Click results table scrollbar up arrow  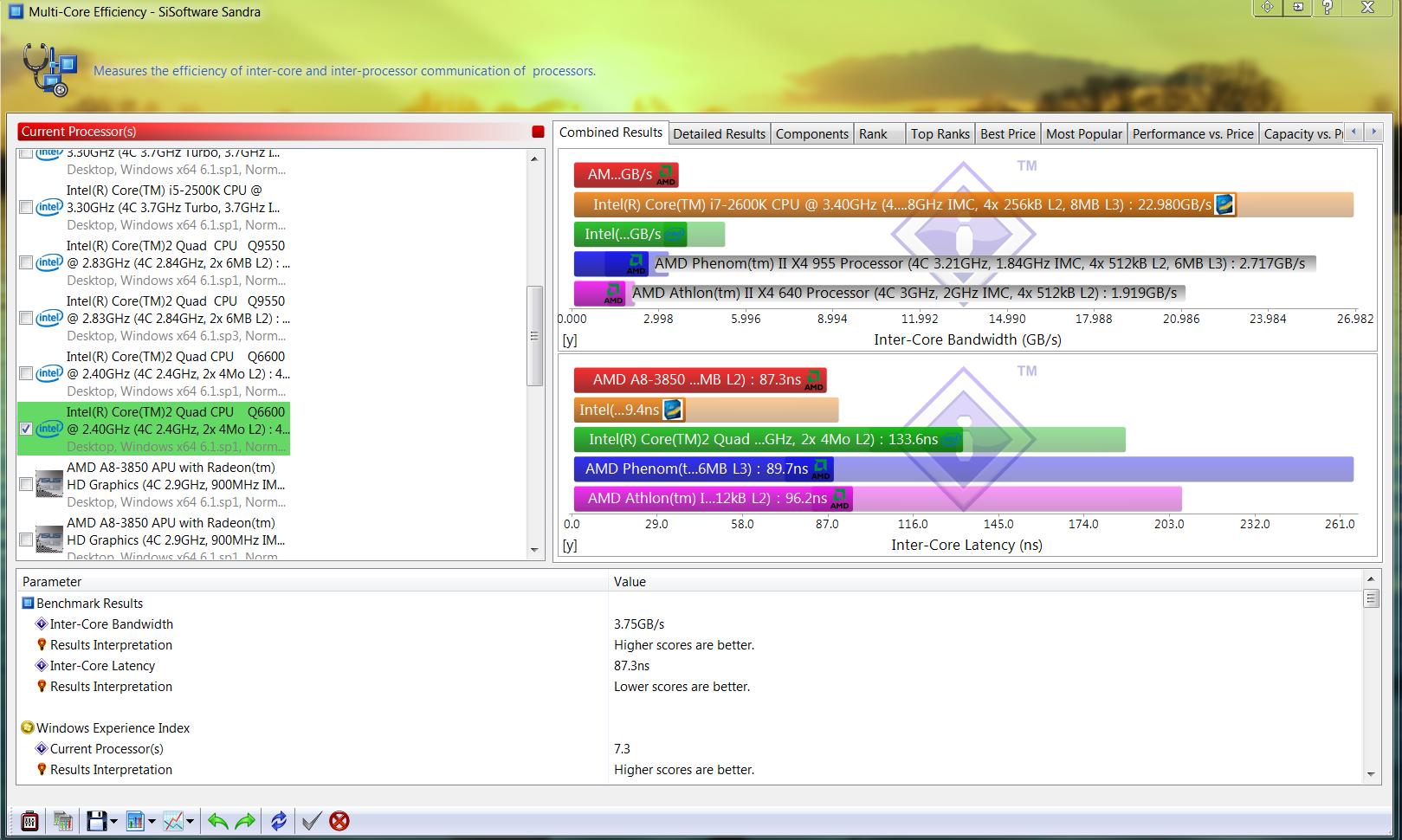1371,578
